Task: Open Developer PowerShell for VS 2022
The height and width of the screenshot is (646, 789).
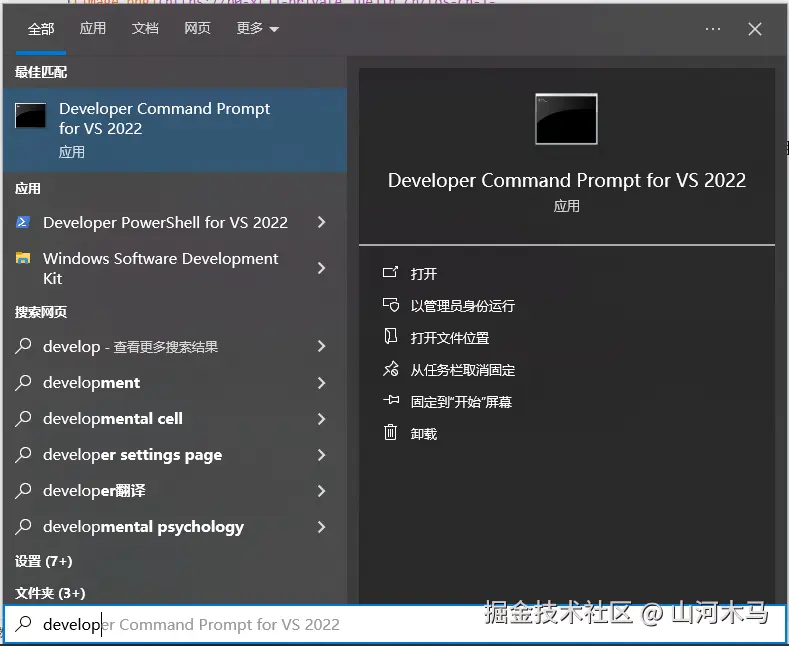Action: pos(165,222)
